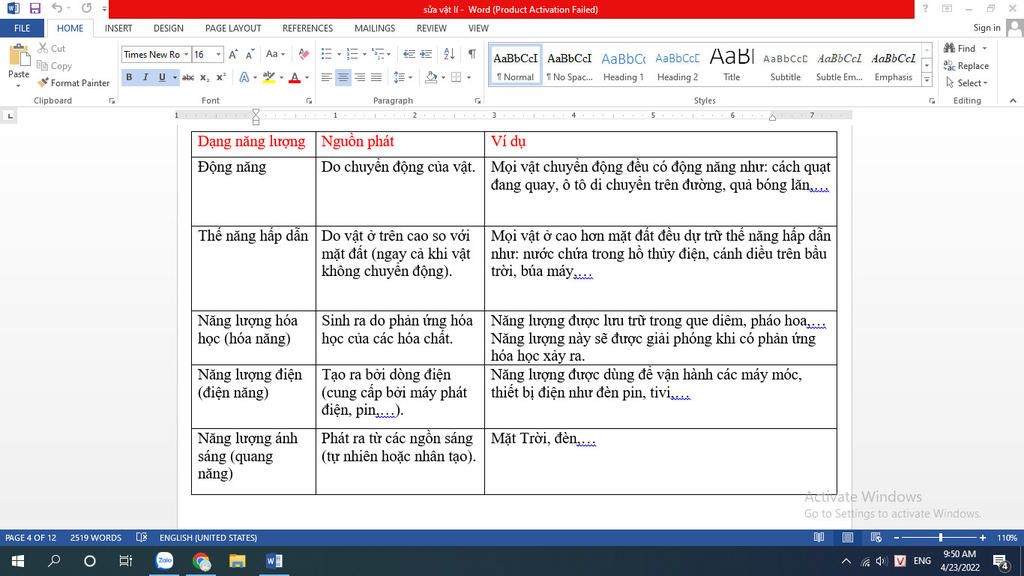Toggle Print Layout view
Viewport: 1024px width, 576px height.
[848, 537]
